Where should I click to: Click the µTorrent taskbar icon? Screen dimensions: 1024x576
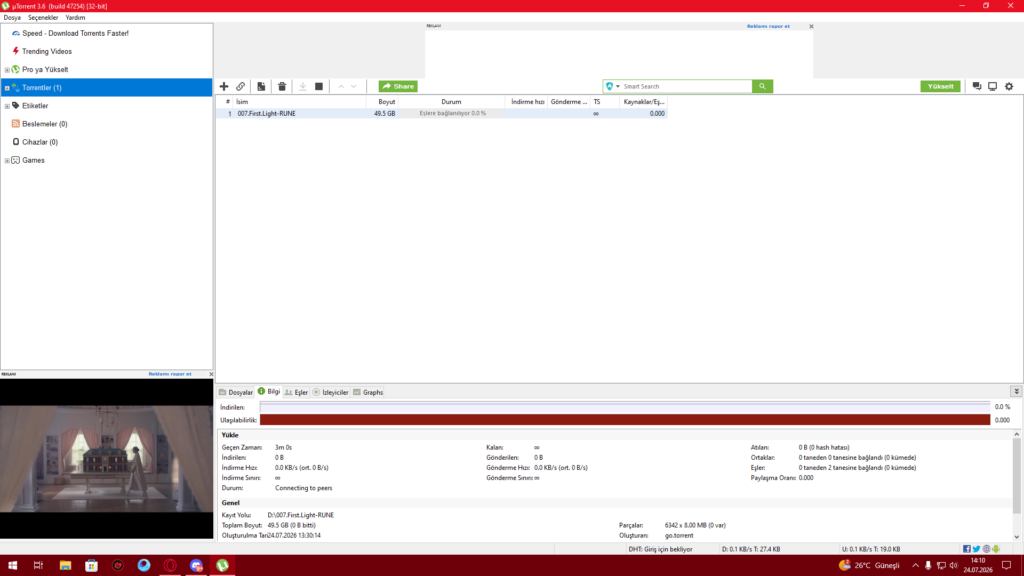(223, 566)
